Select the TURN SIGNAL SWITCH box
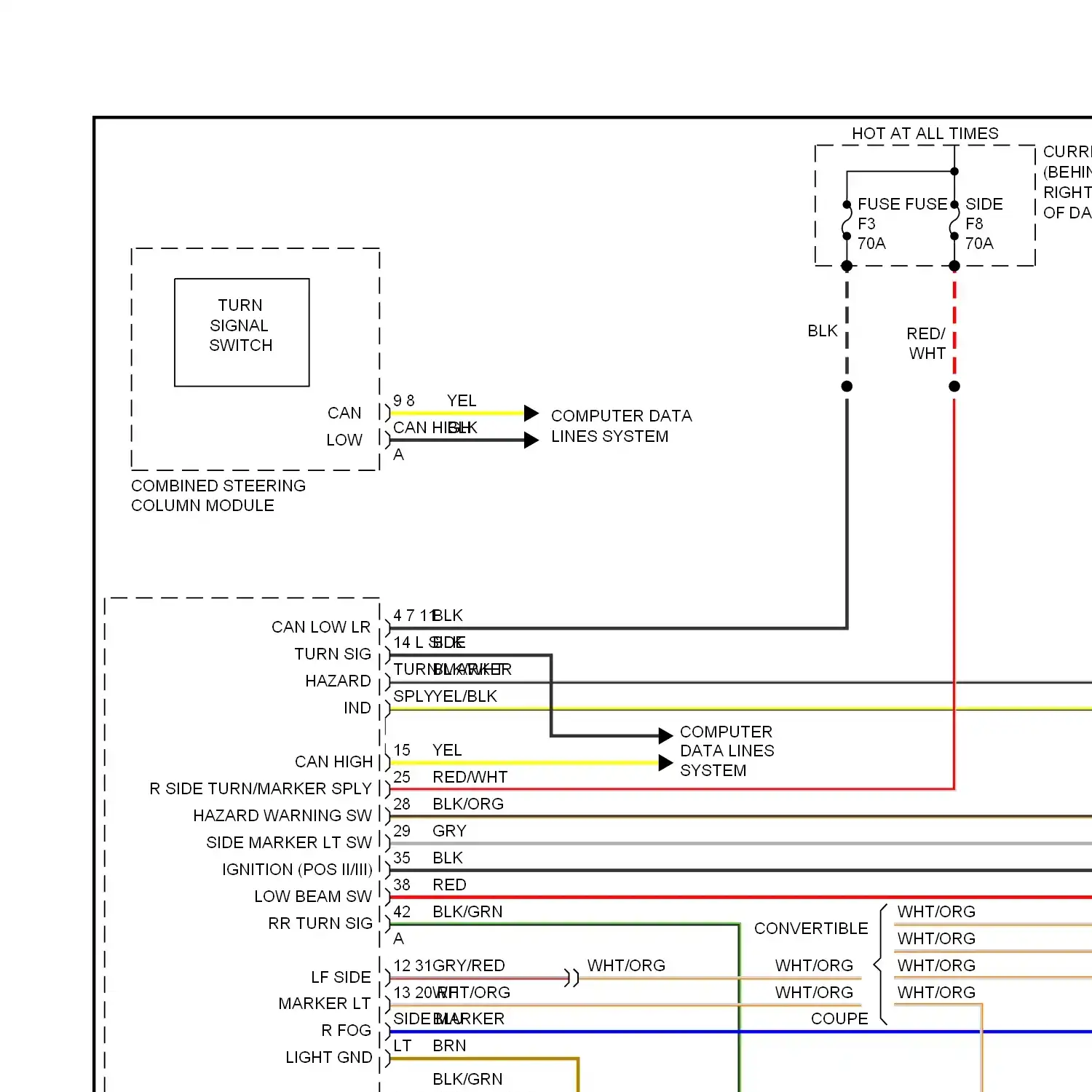Image resolution: width=1092 pixels, height=1092 pixels. pos(242,332)
